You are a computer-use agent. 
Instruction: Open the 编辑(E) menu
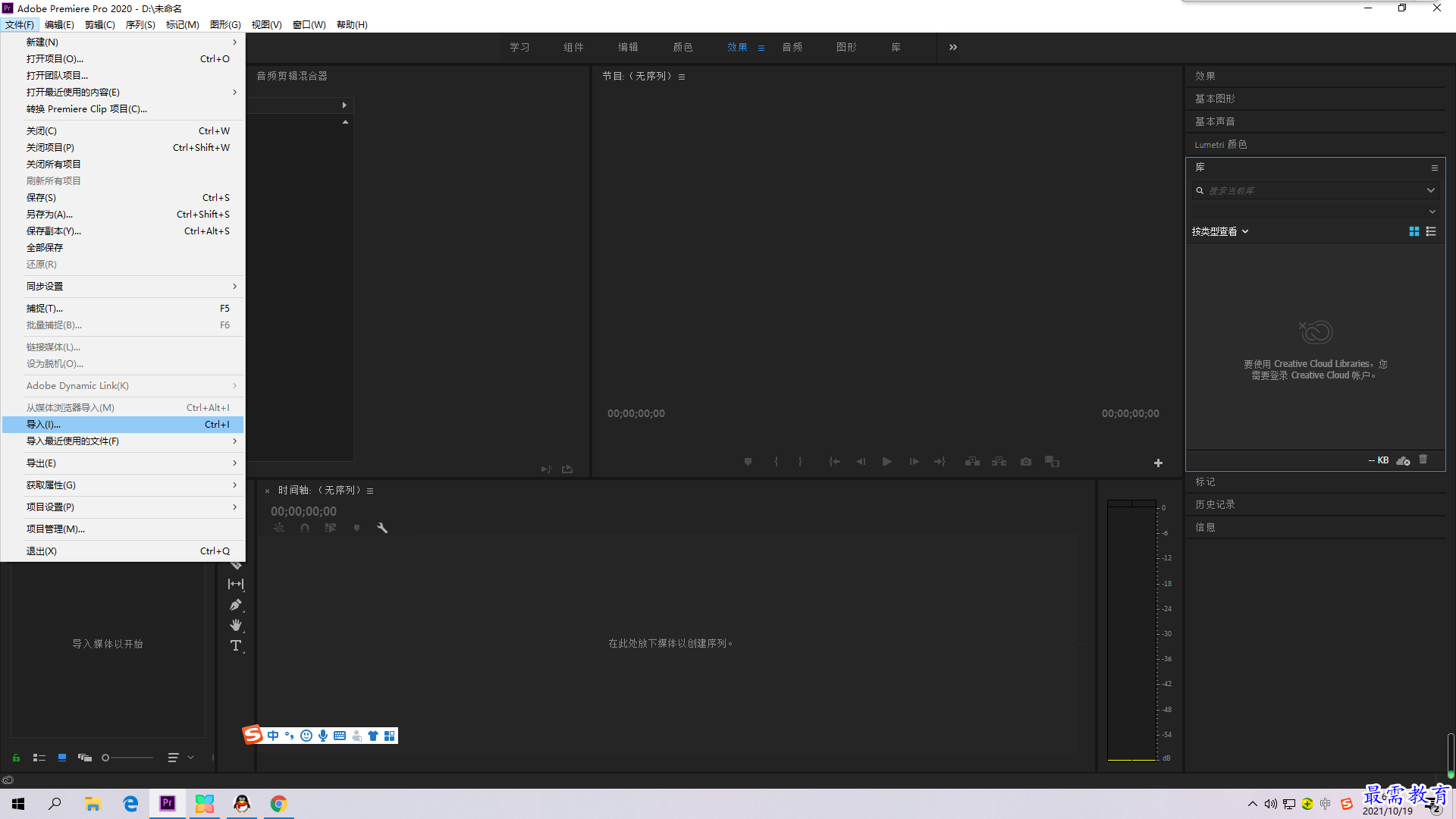(x=59, y=24)
